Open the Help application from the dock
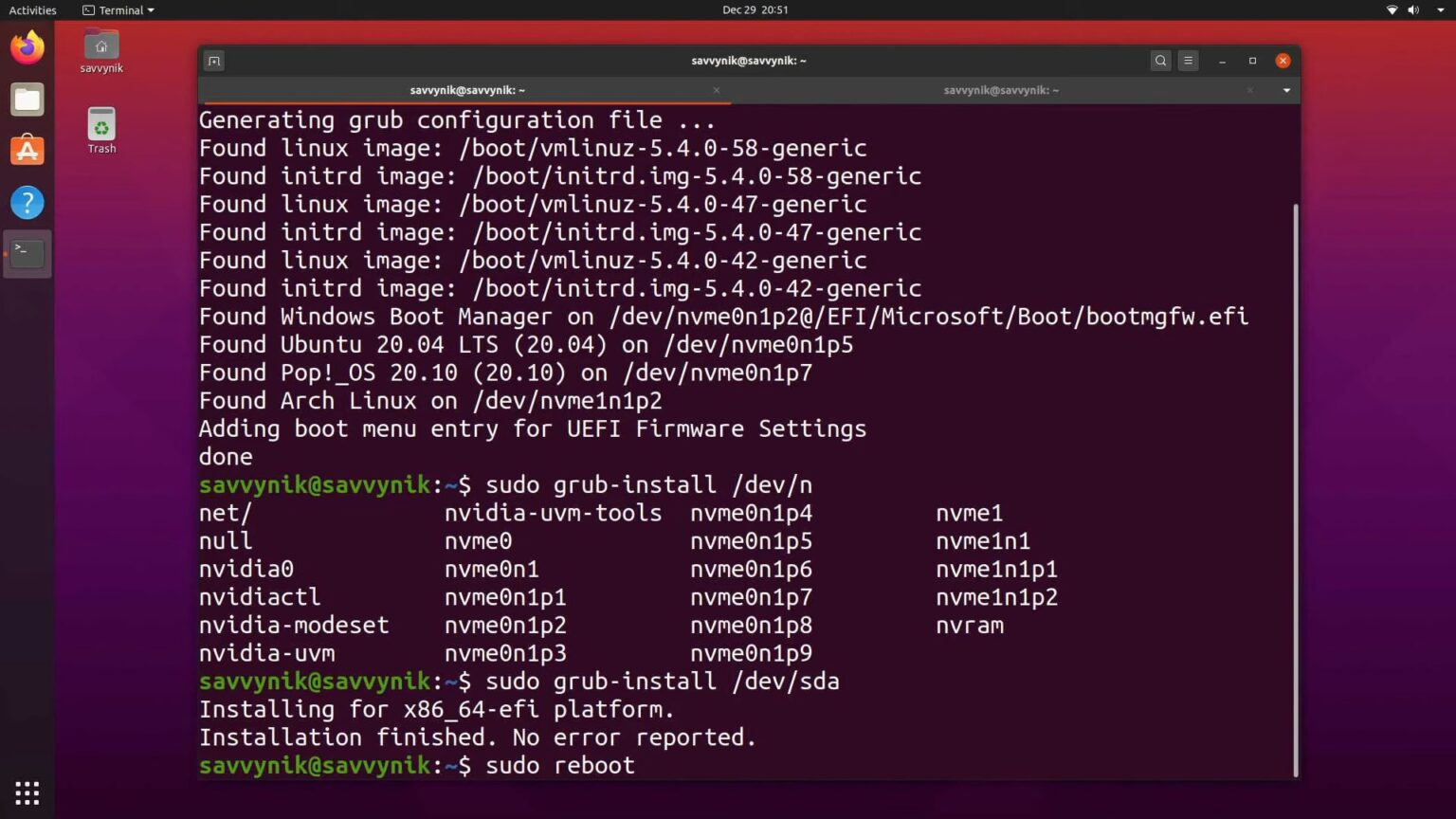Screen dimensions: 1456x819 click(x=27, y=202)
